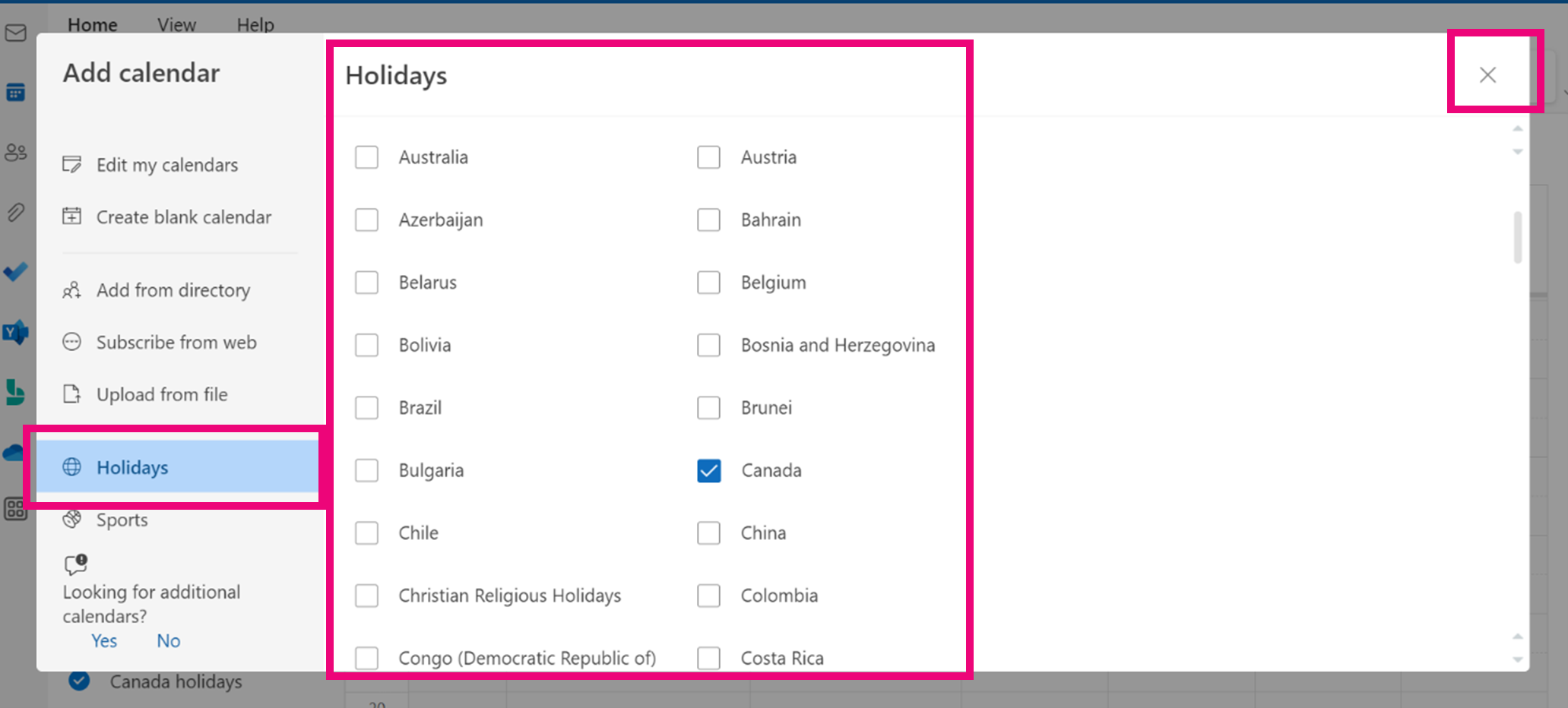Switch to the View tab
Image resolution: width=1568 pixels, height=708 pixels.
tap(176, 25)
